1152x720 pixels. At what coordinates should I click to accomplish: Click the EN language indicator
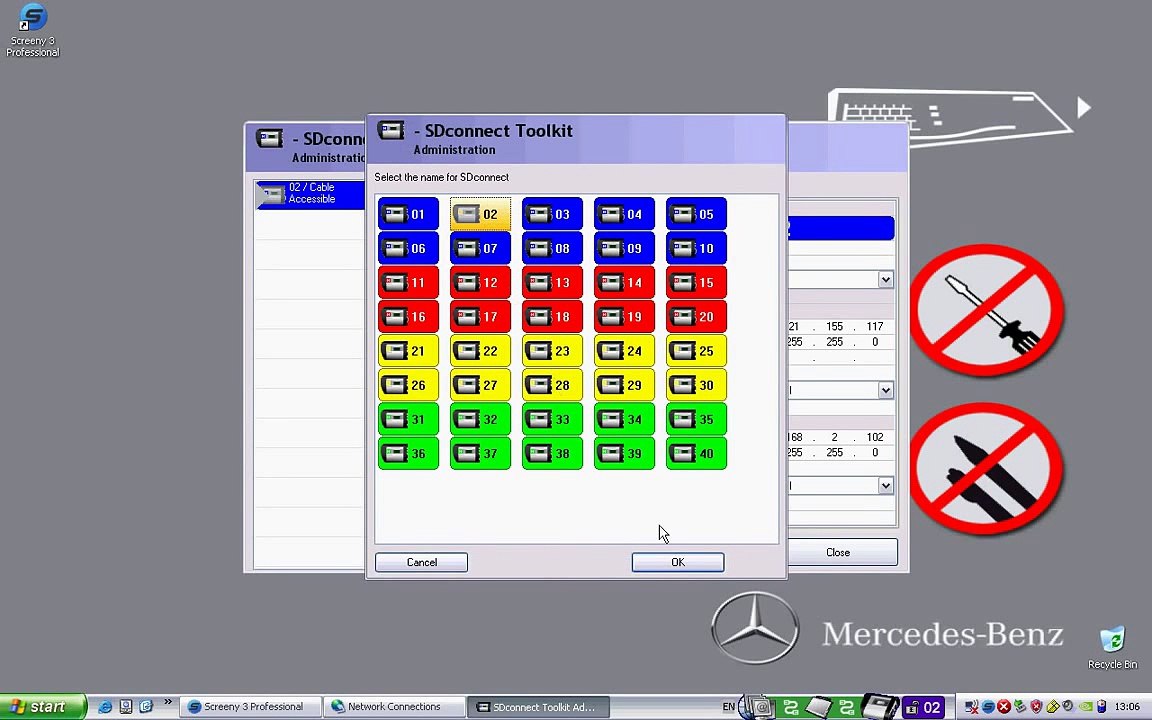tap(728, 707)
